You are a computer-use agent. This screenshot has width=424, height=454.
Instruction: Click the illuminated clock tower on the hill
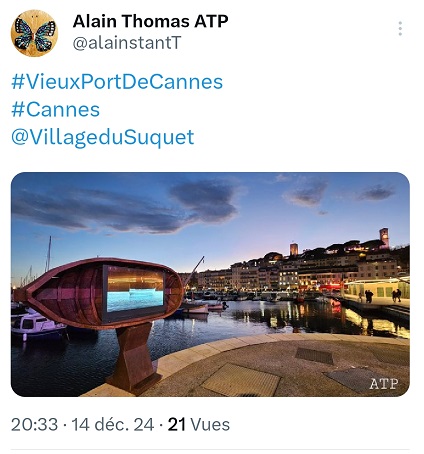(x=384, y=238)
